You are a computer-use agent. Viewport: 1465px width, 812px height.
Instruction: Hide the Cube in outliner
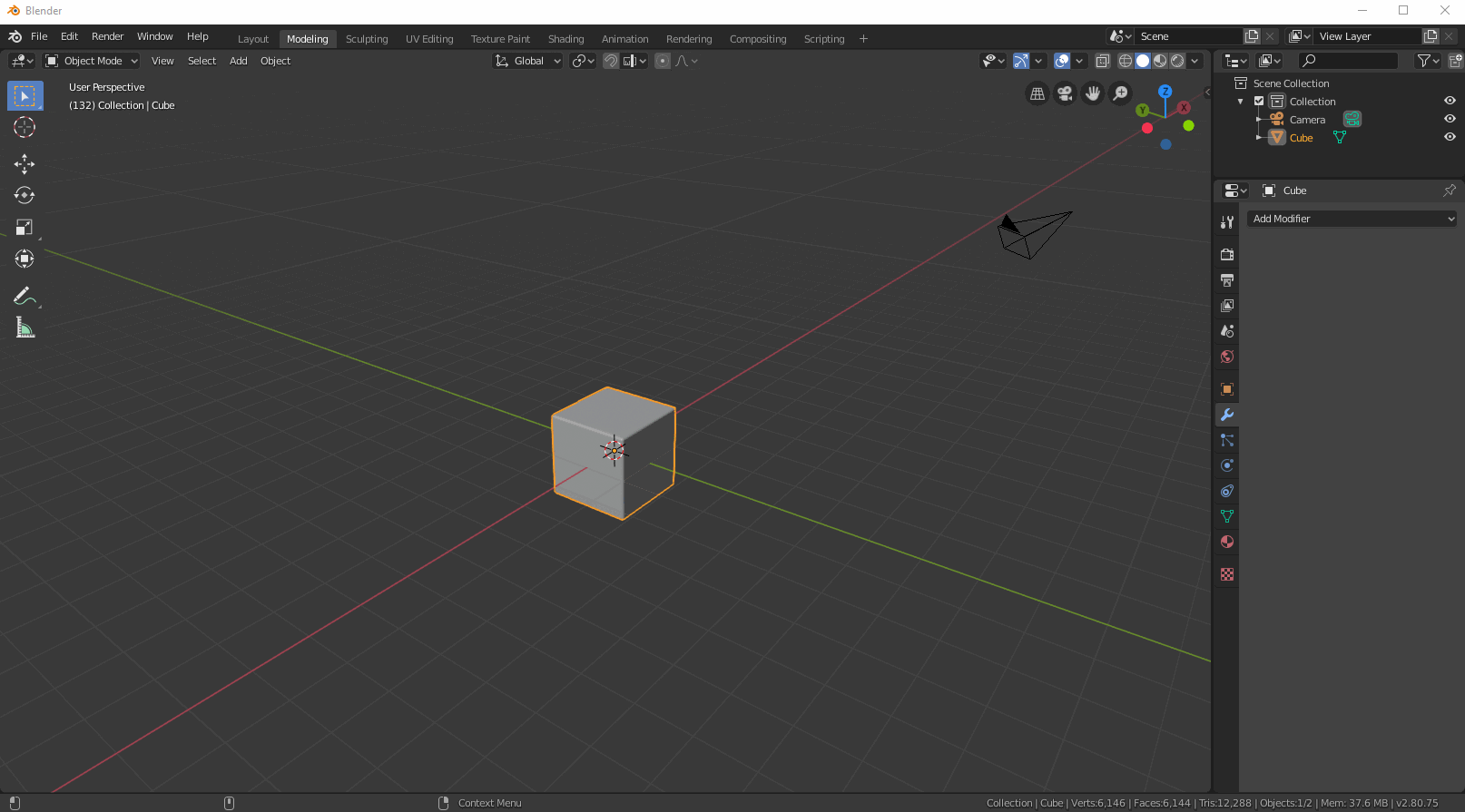click(1450, 137)
